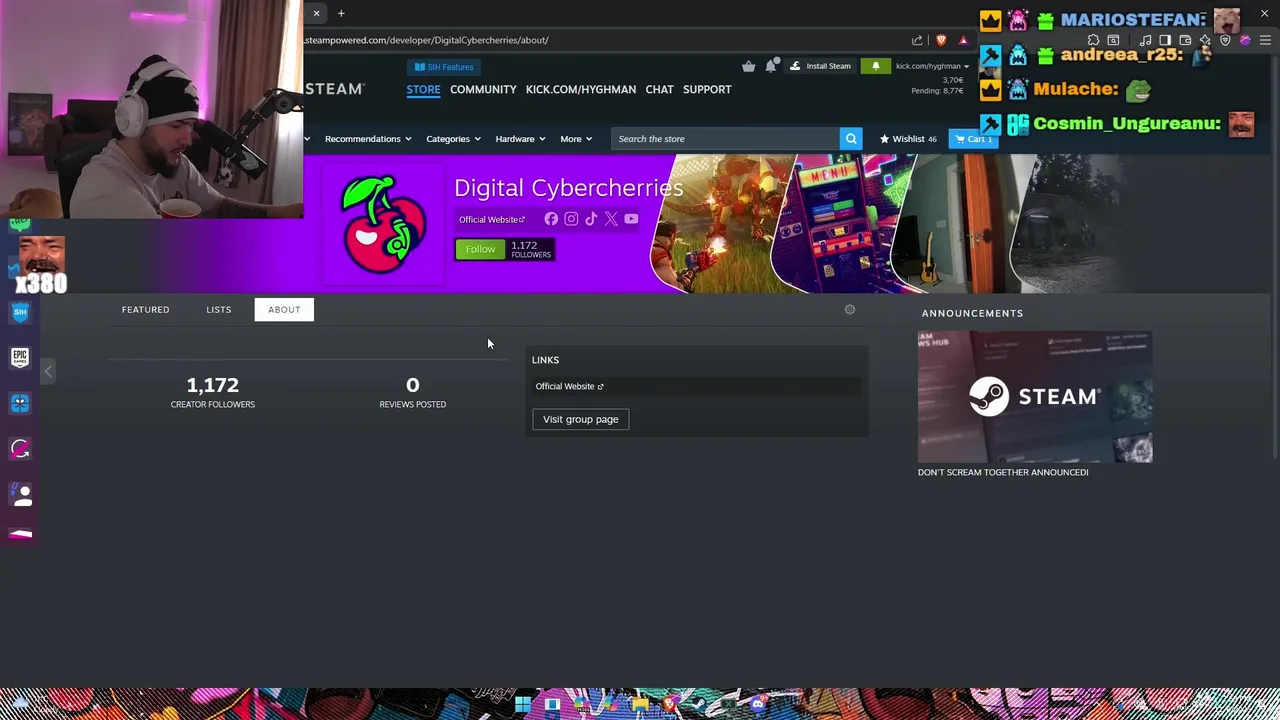The image size is (1280, 720).
Task: Open Discord from the taskbar
Action: [758, 704]
